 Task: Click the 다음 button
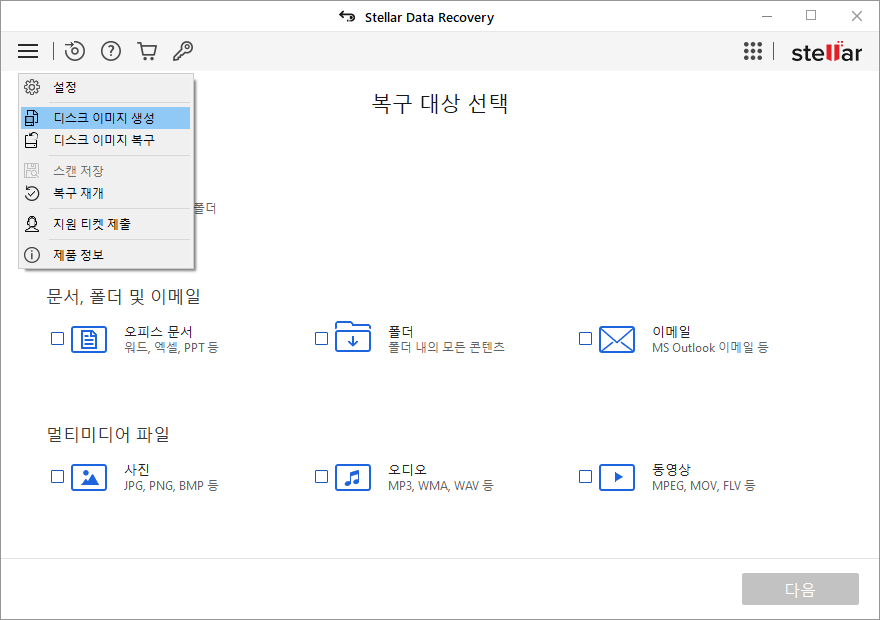[x=800, y=589]
